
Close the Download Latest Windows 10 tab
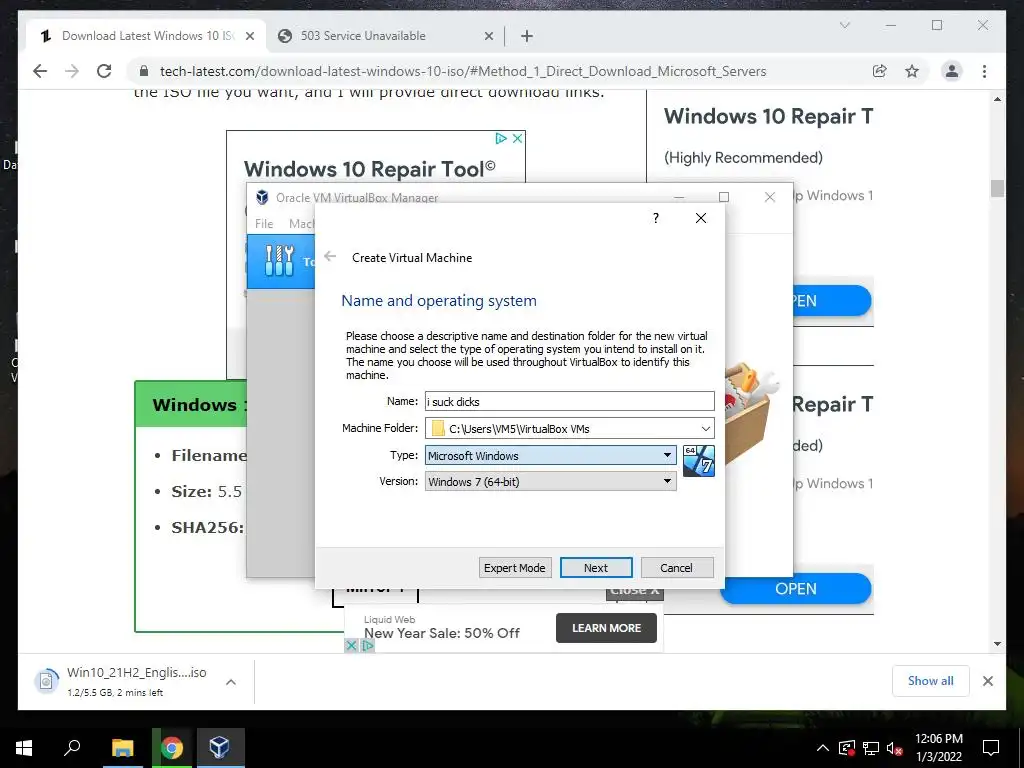(249, 37)
